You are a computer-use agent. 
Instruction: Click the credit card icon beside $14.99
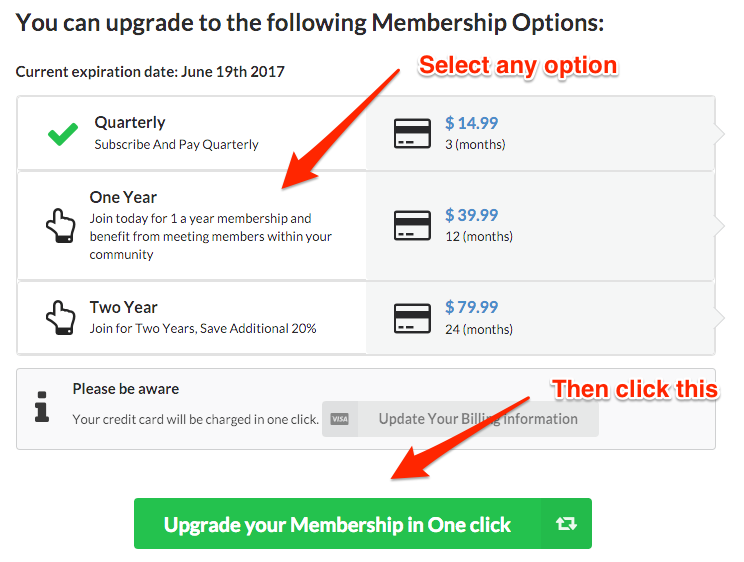click(411, 134)
